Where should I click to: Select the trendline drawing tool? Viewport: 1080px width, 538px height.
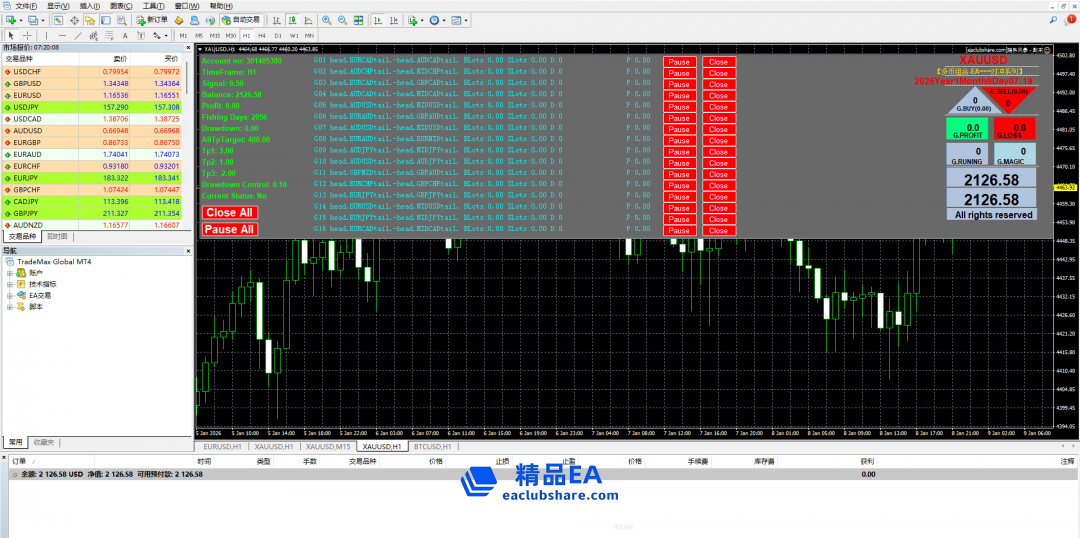(79, 35)
